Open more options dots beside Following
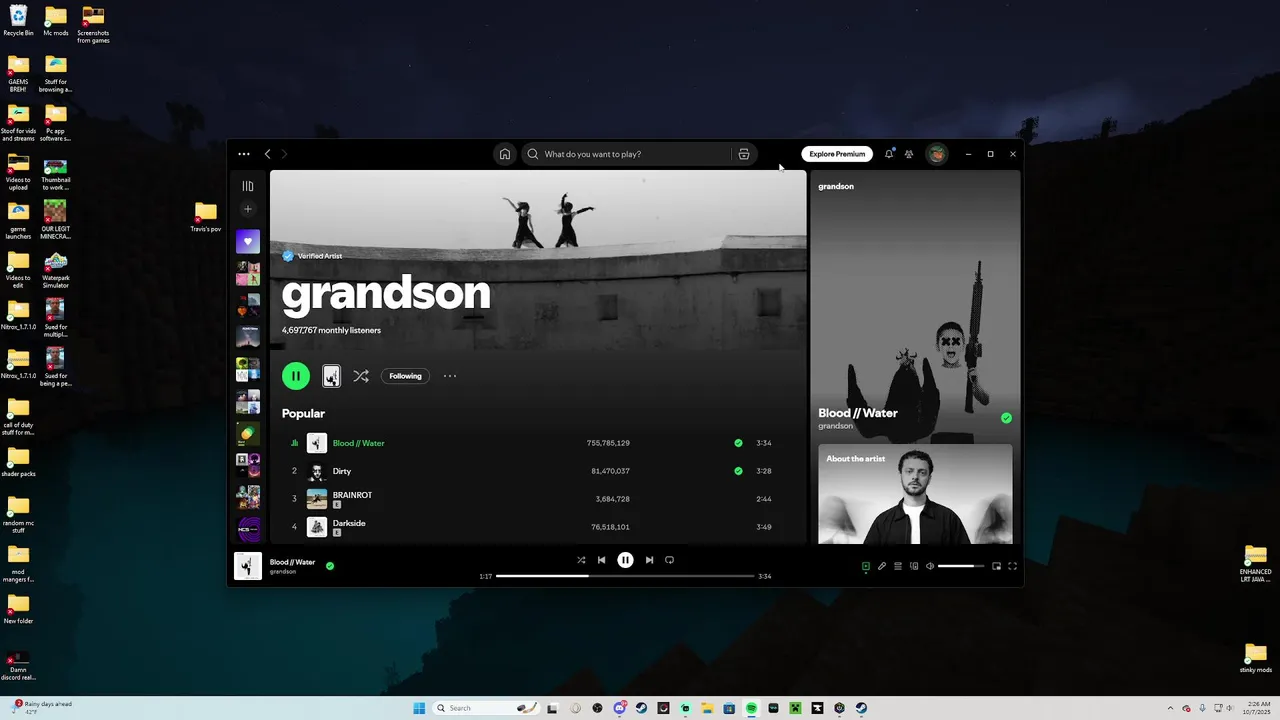This screenshot has width=1280, height=720. pyautogui.click(x=450, y=376)
